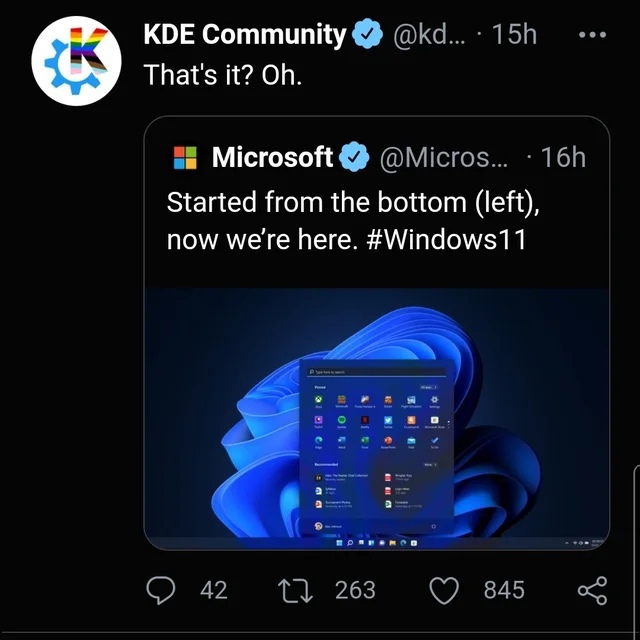Click the 16h quoted tweet timestamp
The height and width of the screenshot is (640, 640).
(x=563, y=157)
